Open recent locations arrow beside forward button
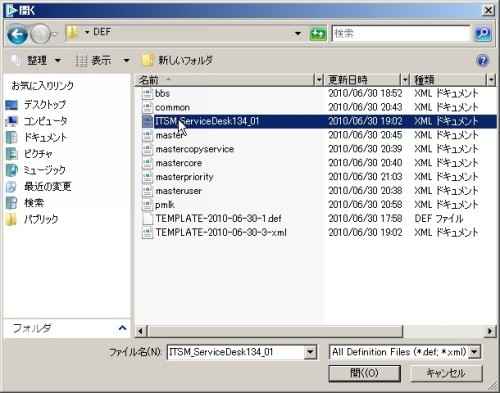The height and width of the screenshot is (393, 500). [55, 34]
